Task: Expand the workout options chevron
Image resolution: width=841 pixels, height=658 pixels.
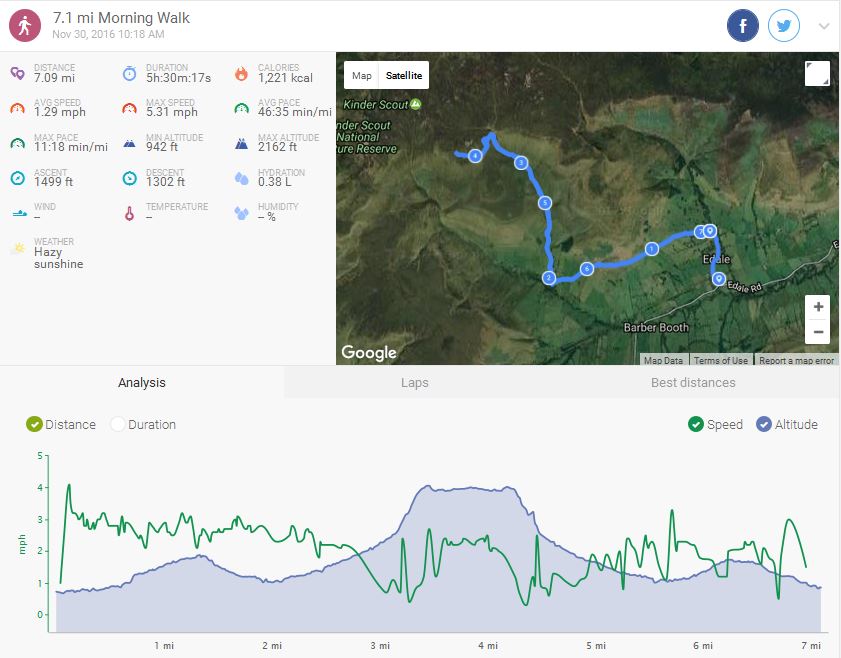Action: coord(824,27)
